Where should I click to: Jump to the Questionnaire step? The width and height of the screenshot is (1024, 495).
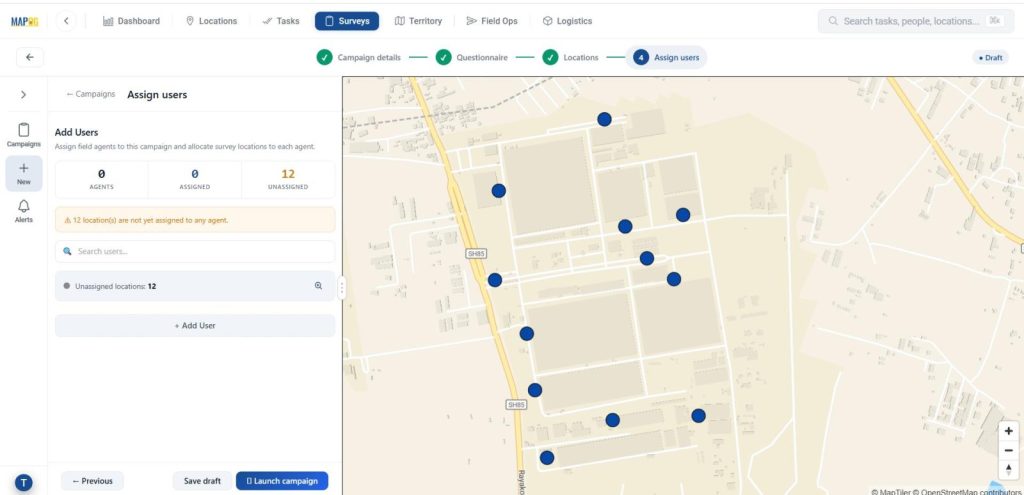(472, 57)
